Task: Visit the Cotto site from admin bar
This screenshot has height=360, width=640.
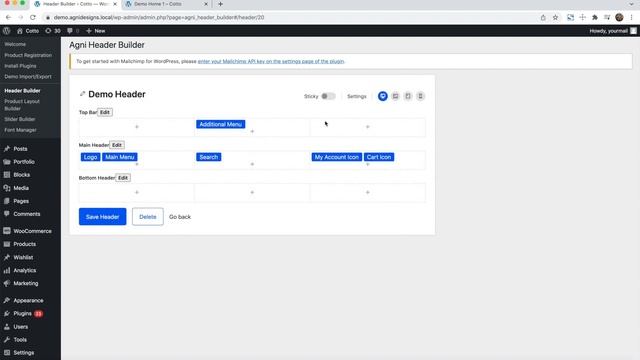Action: tap(28, 31)
